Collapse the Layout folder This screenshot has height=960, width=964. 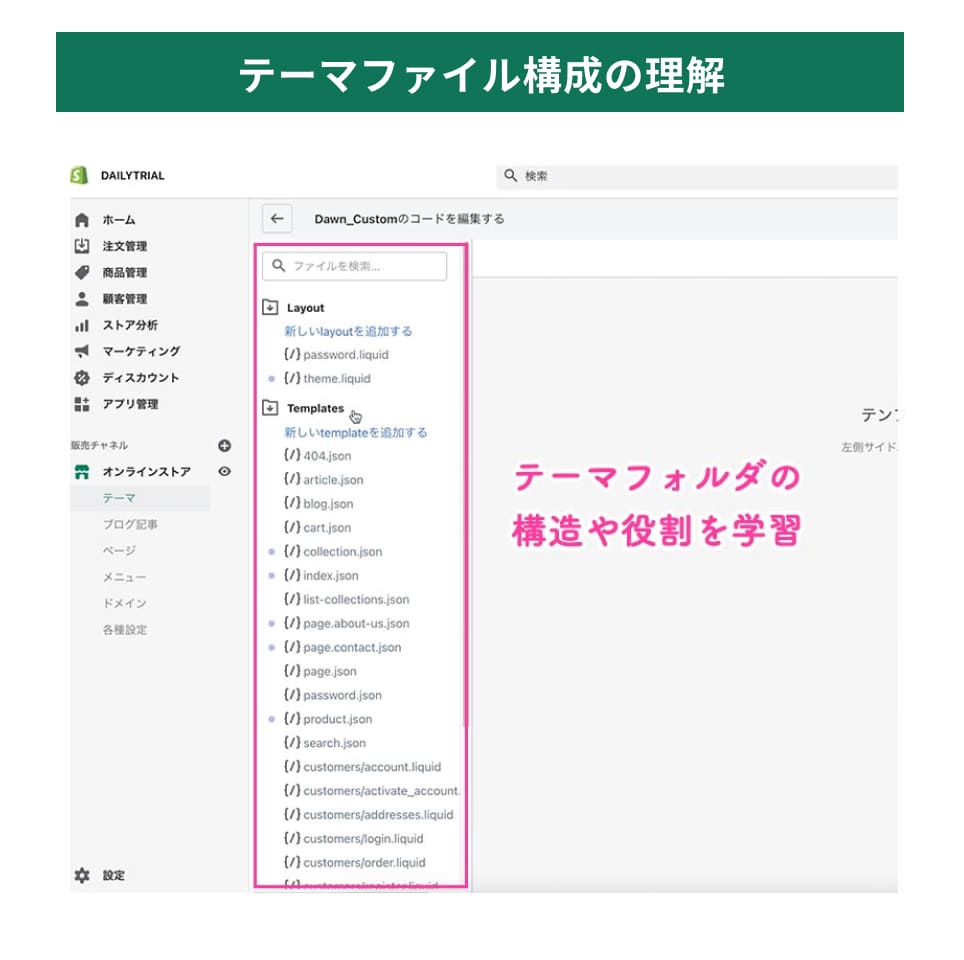pyautogui.click(x=269, y=308)
